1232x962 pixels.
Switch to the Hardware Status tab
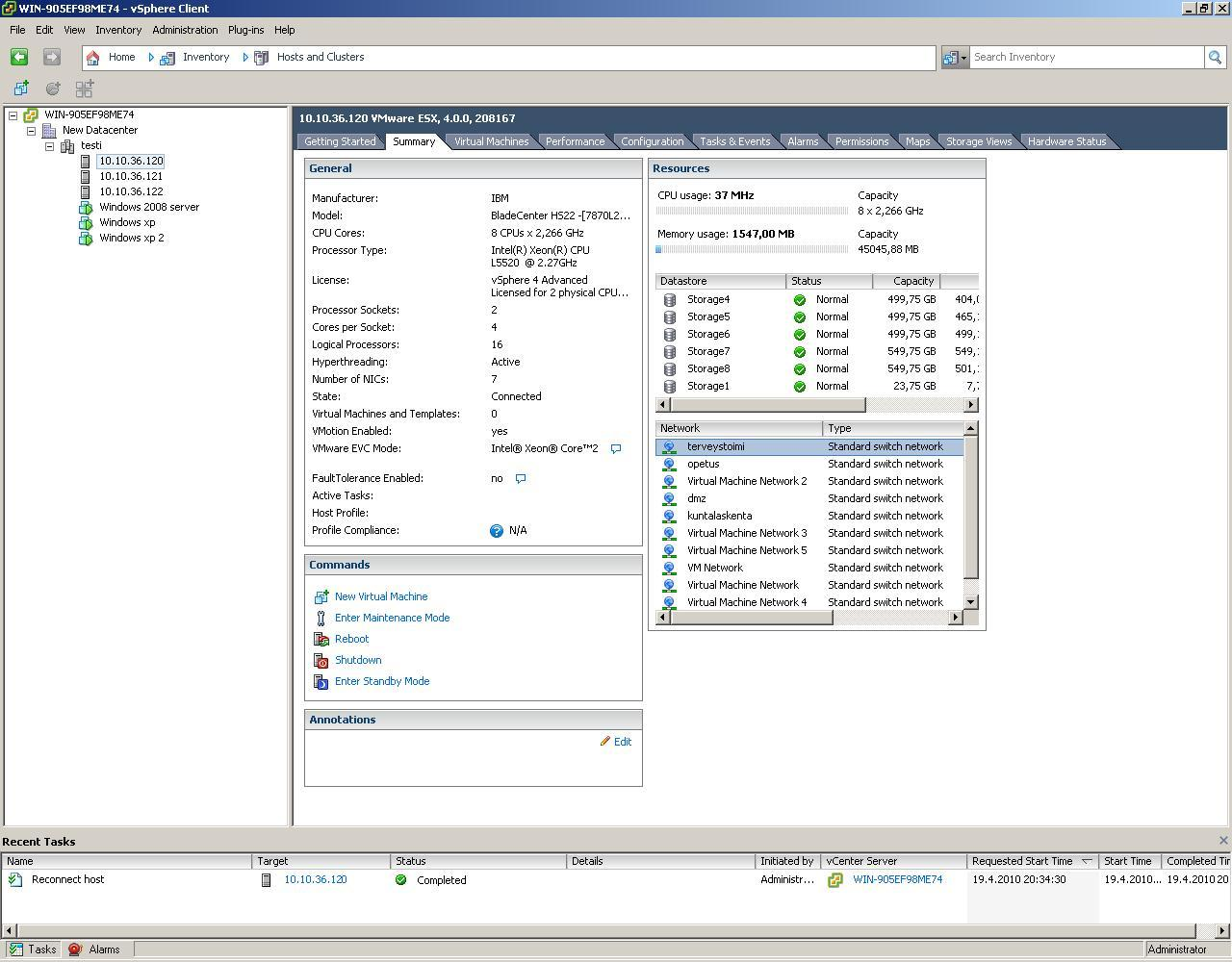(1066, 141)
